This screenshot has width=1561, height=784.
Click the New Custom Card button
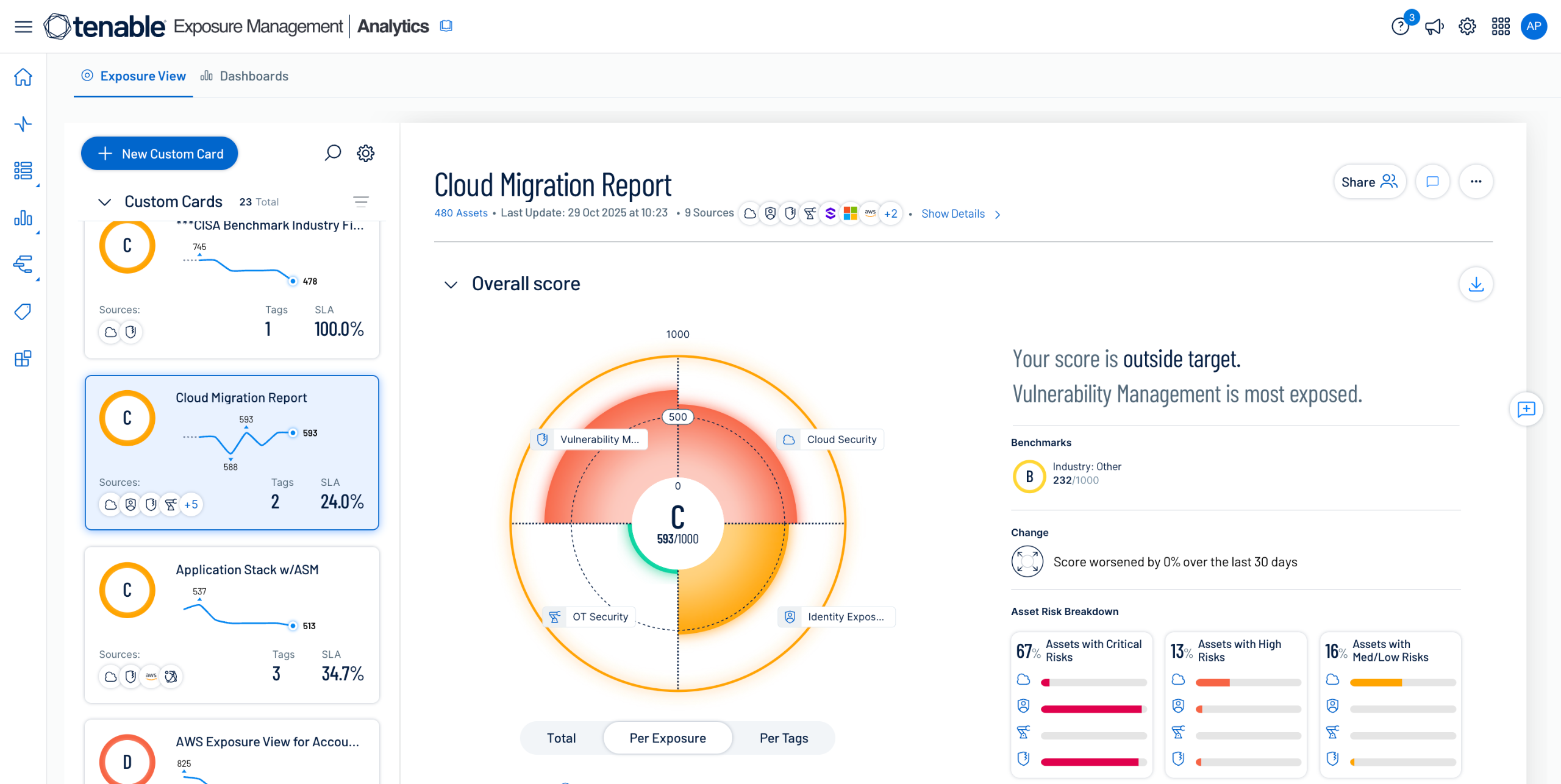(160, 154)
